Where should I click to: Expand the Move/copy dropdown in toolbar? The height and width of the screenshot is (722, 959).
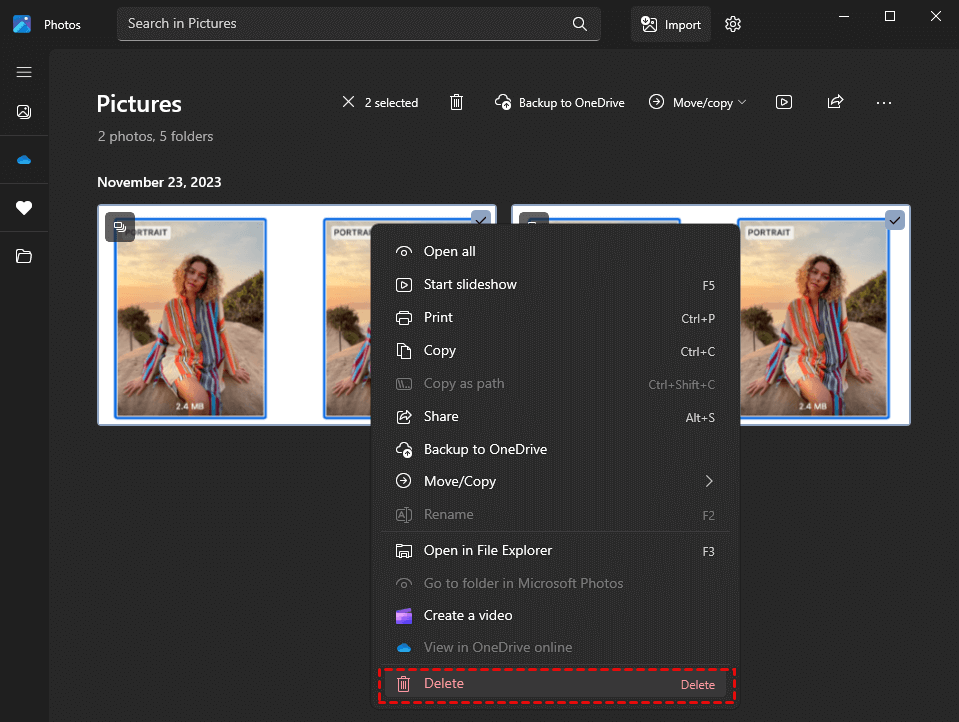point(697,102)
